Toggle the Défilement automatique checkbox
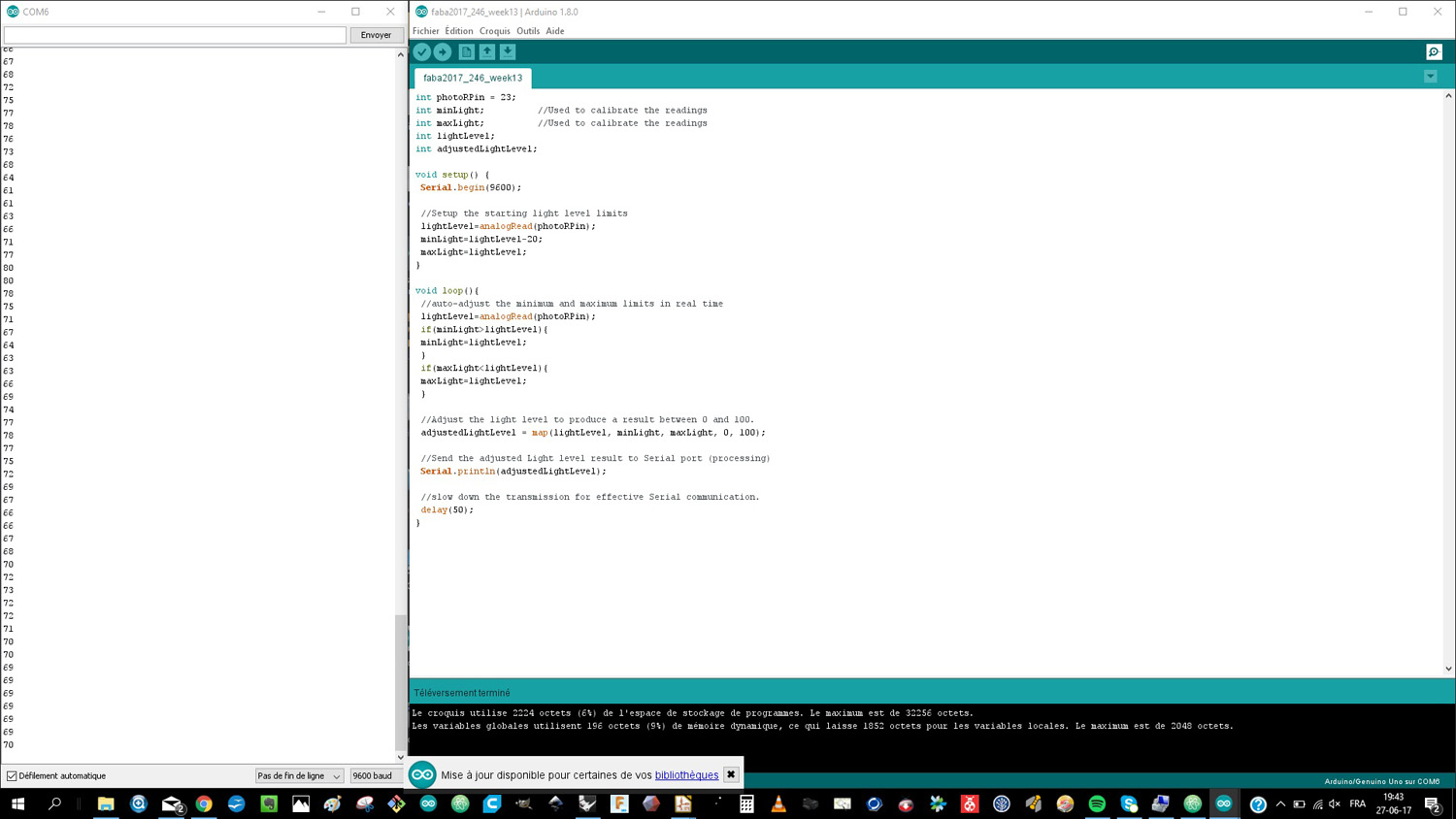Viewport: 1456px width, 819px height. [12, 776]
